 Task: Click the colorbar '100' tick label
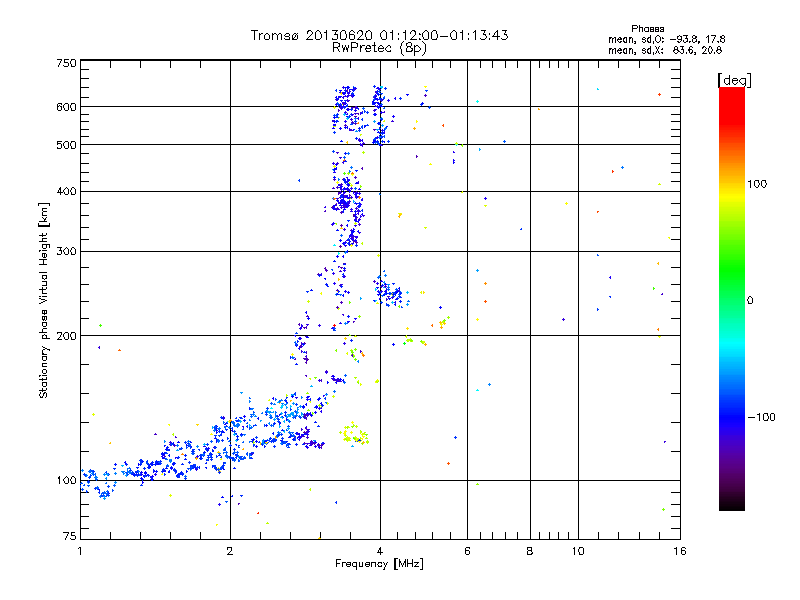click(x=757, y=184)
